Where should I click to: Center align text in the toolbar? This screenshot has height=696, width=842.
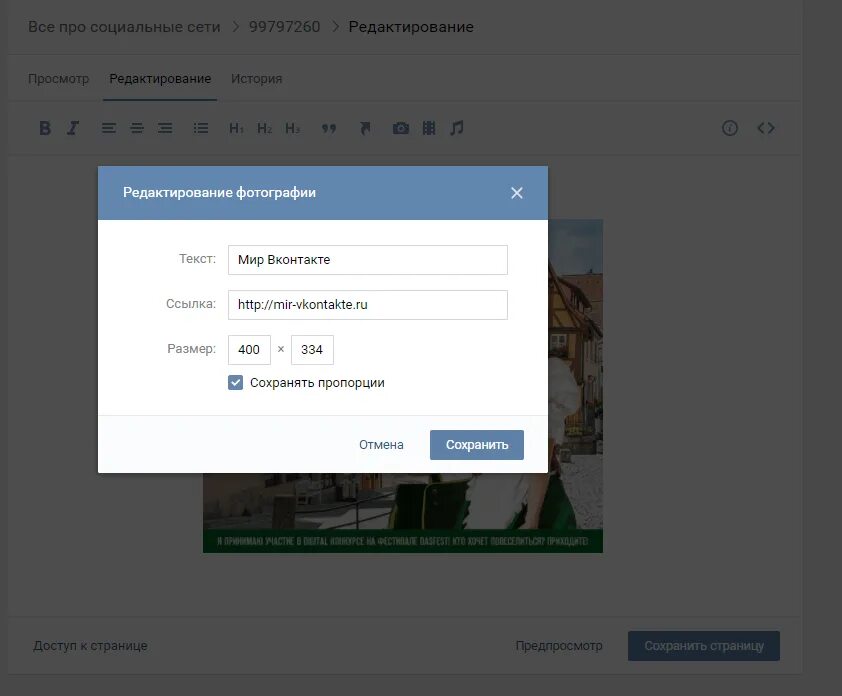point(137,128)
